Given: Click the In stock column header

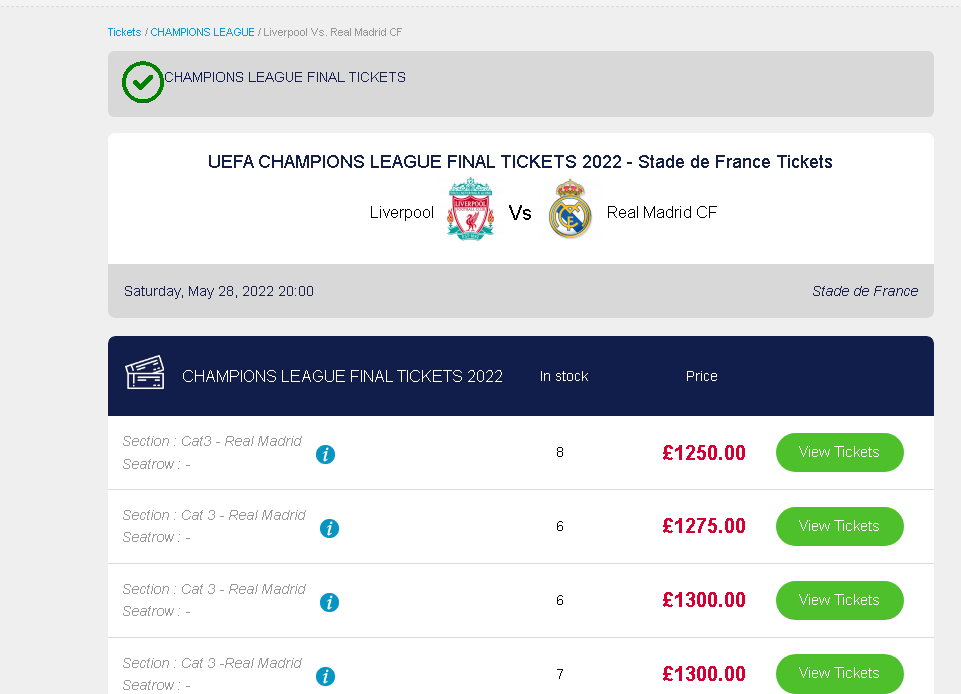Looking at the screenshot, I should point(564,376).
